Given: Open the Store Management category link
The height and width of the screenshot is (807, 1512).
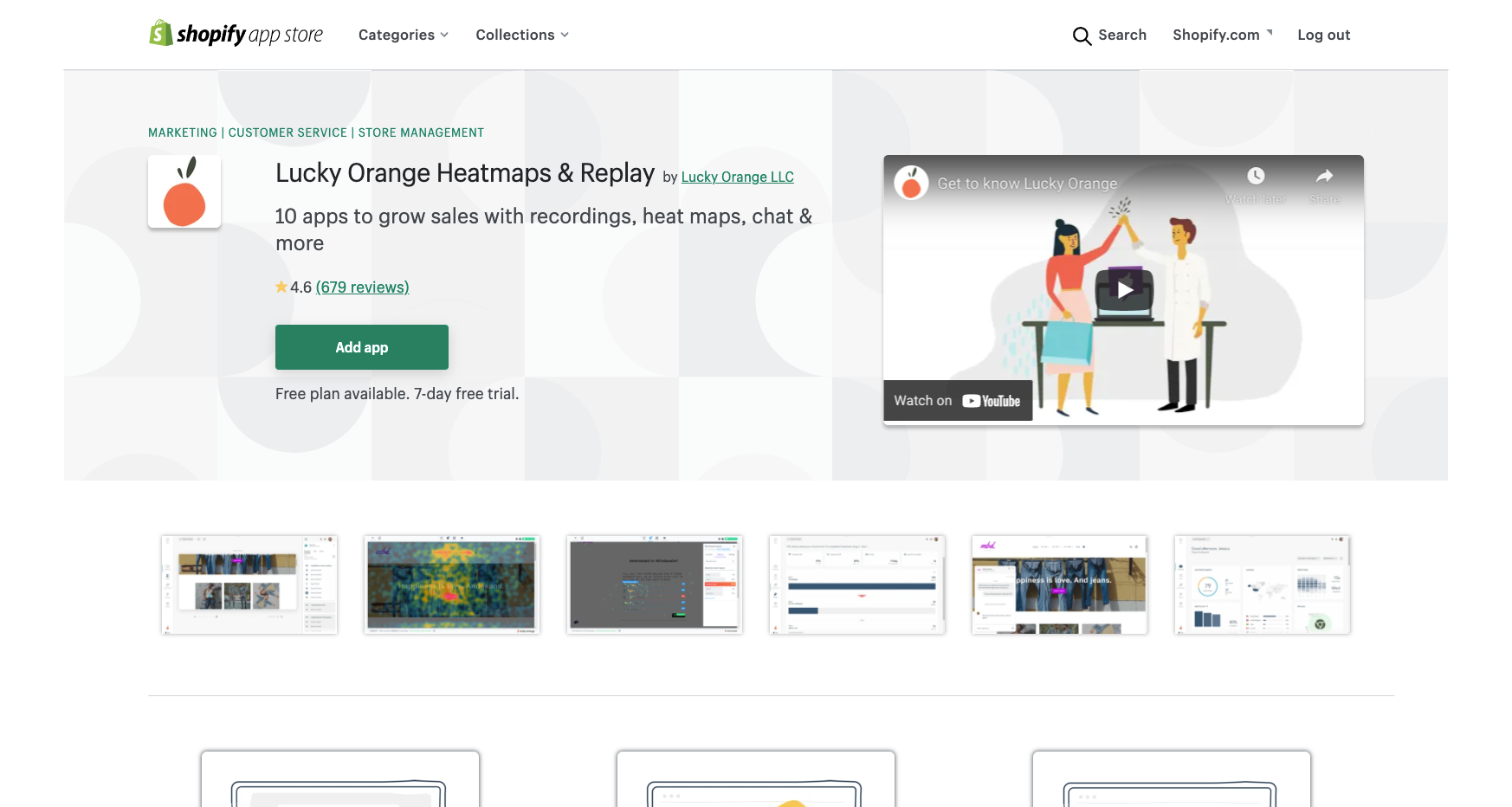Looking at the screenshot, I should pos(421,132).
